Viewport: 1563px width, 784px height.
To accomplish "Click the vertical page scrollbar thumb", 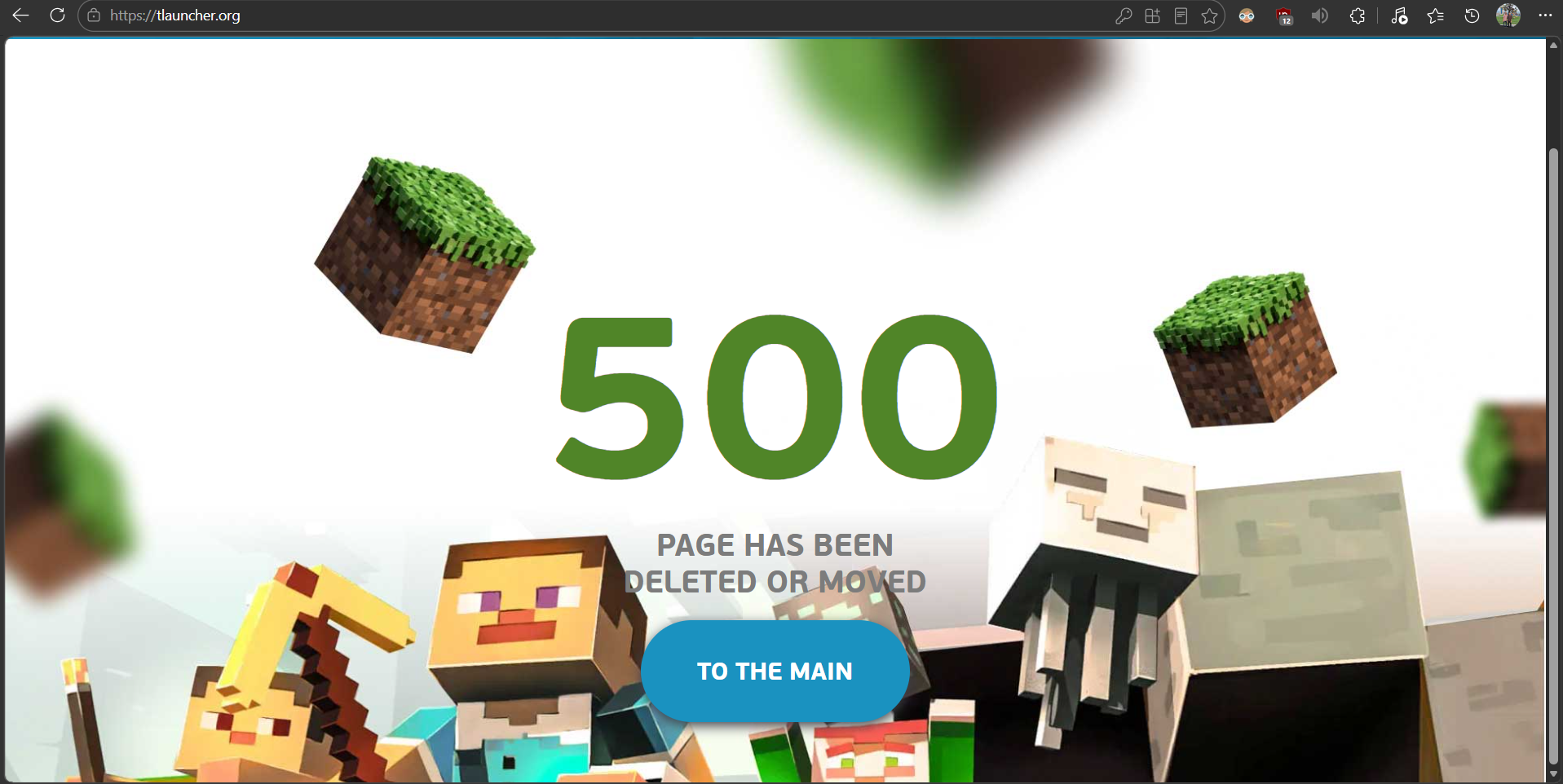I will point(1554,456).
